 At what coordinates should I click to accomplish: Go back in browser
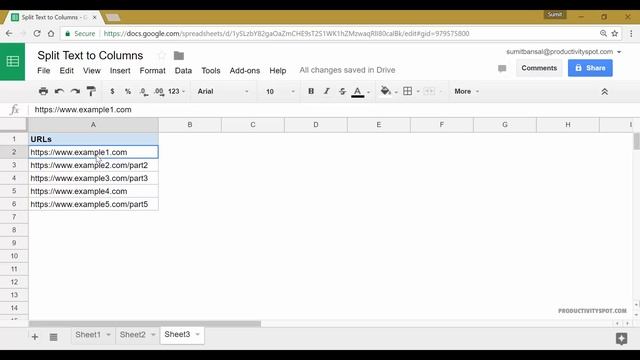9,33
